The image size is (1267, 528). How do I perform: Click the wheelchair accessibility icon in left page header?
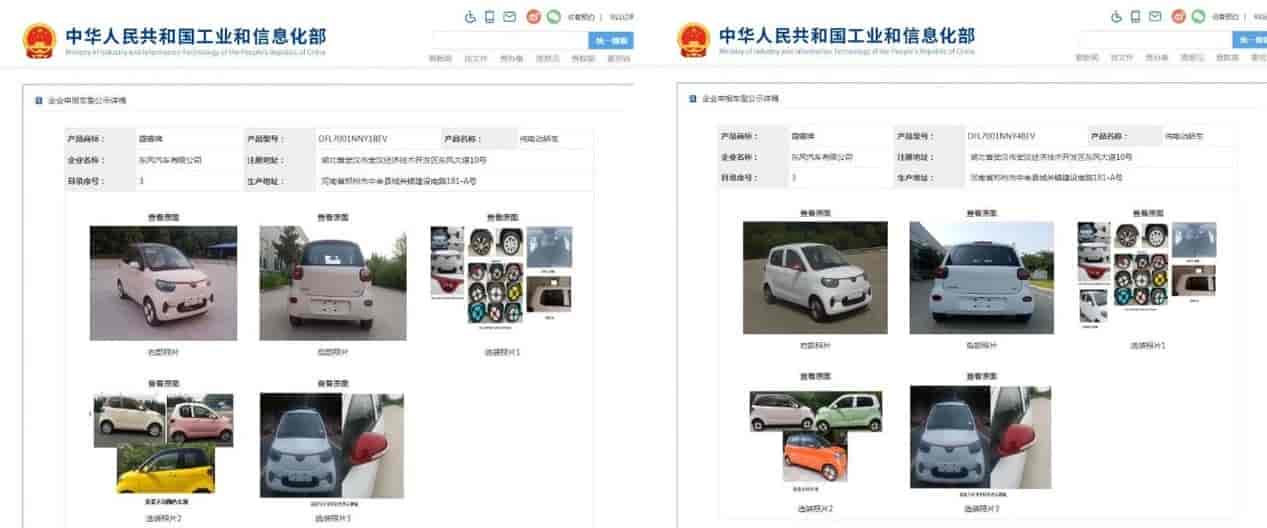(471, 17)
